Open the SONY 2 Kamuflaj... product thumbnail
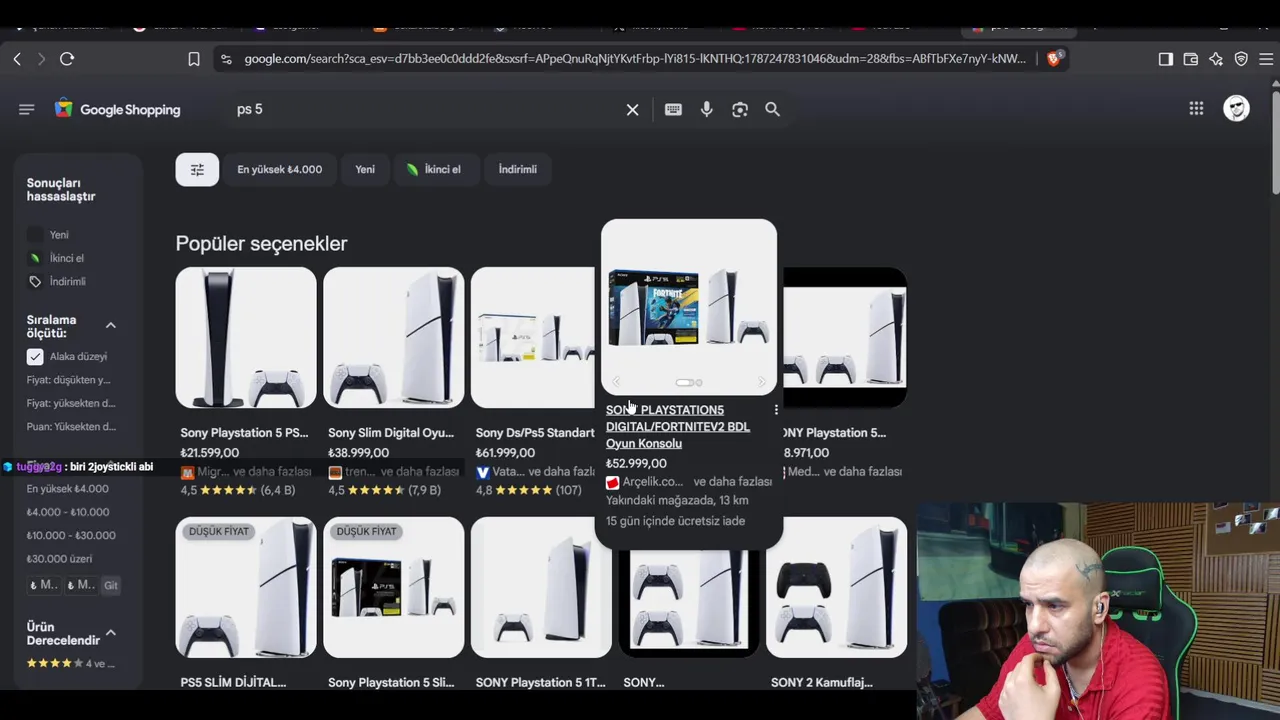1280x720 pixels. tap(837, 587)
